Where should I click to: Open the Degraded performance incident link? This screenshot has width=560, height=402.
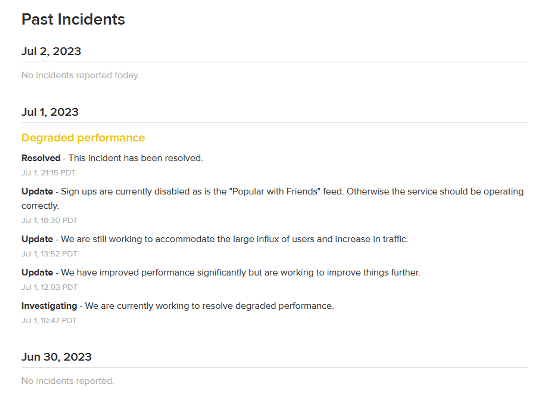[83, 138]
